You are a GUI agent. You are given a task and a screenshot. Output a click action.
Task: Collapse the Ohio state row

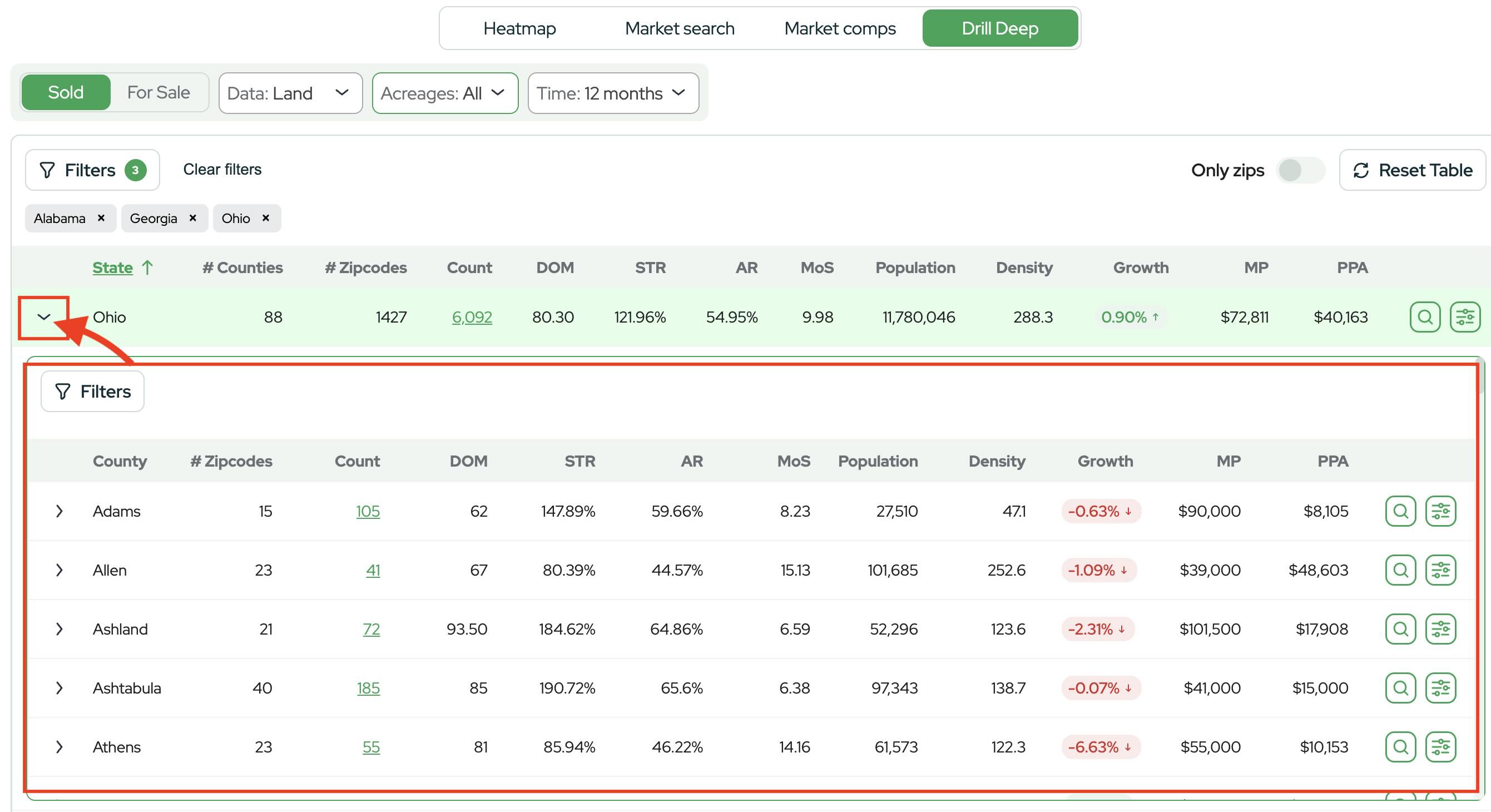pyautogui.click(x=44, y=317)
